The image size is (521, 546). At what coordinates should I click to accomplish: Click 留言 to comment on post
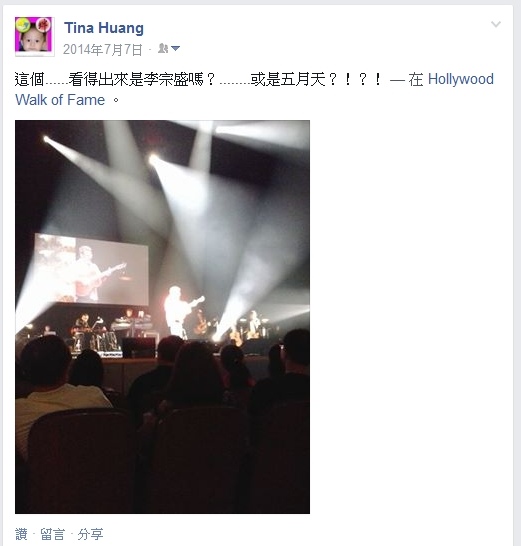click(x=53, y=534)
